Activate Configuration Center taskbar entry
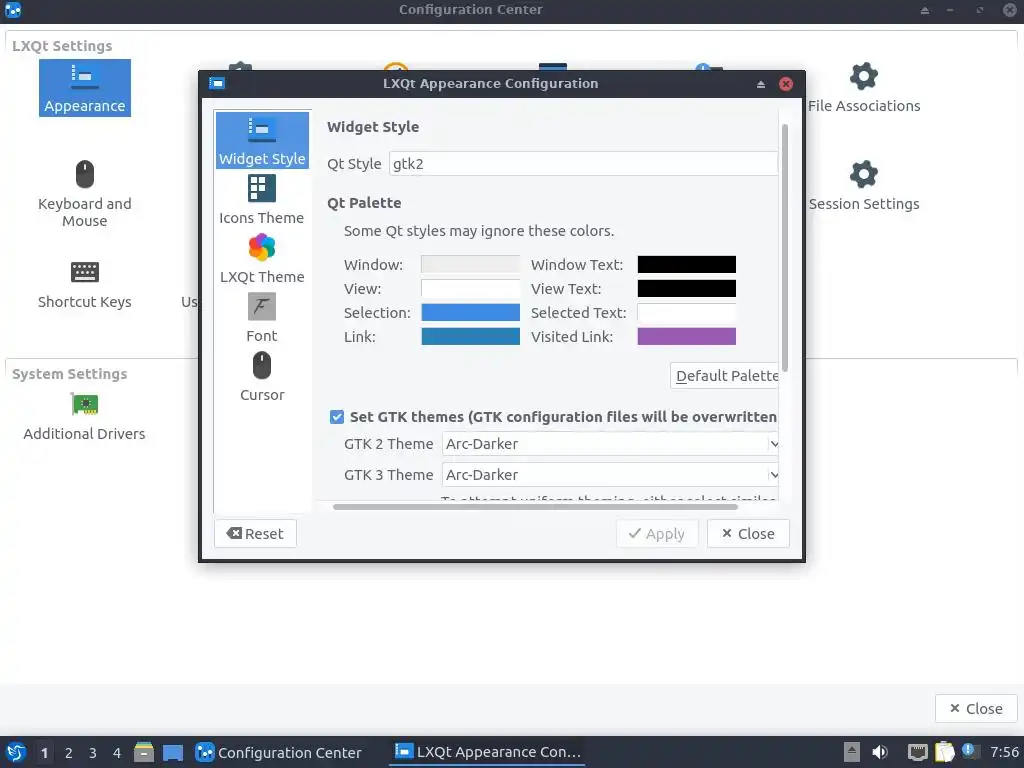This screenshot has width=1024, height=768. click(279, 752)
